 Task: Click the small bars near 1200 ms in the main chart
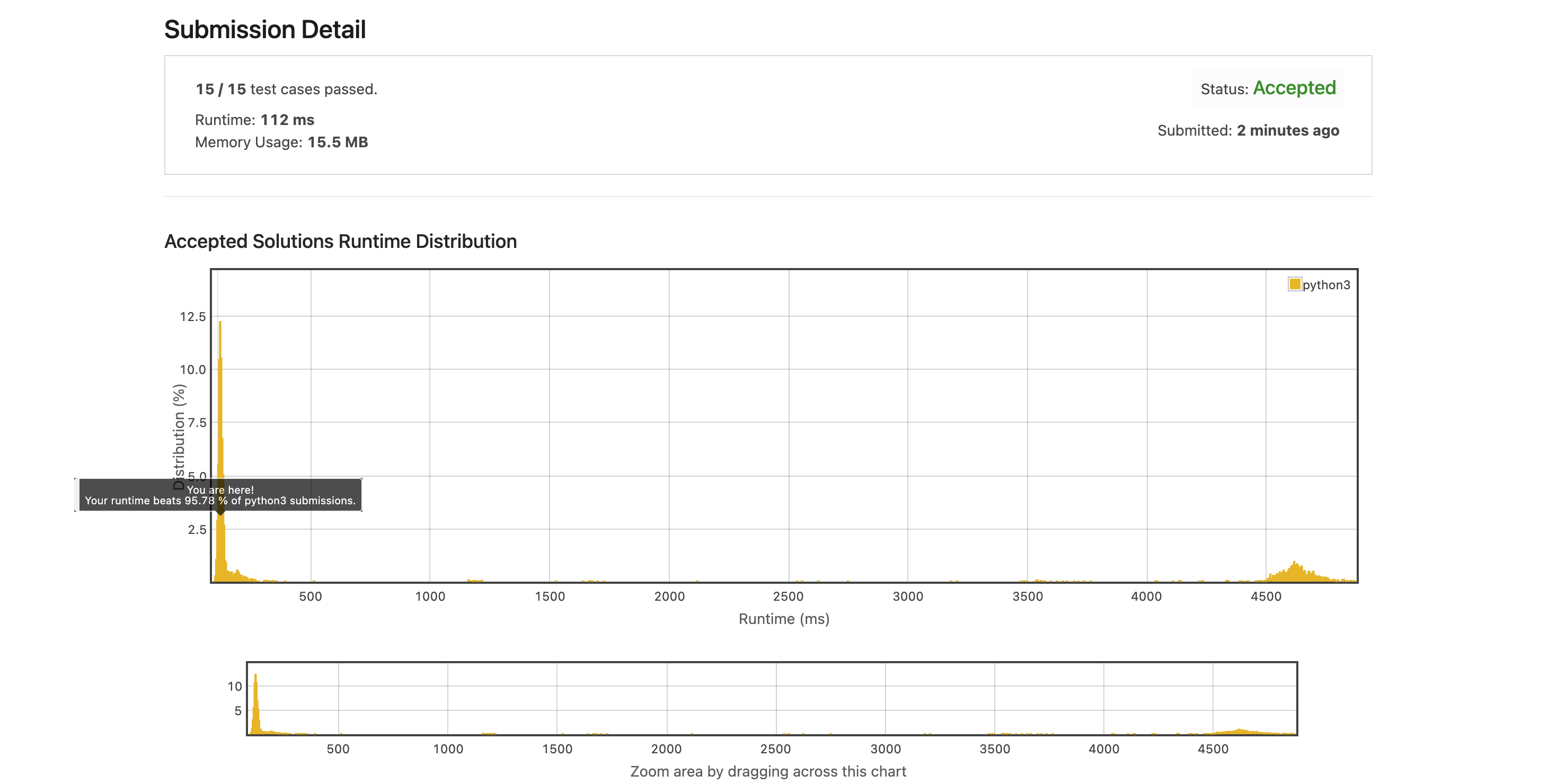(x=475, y=581)
